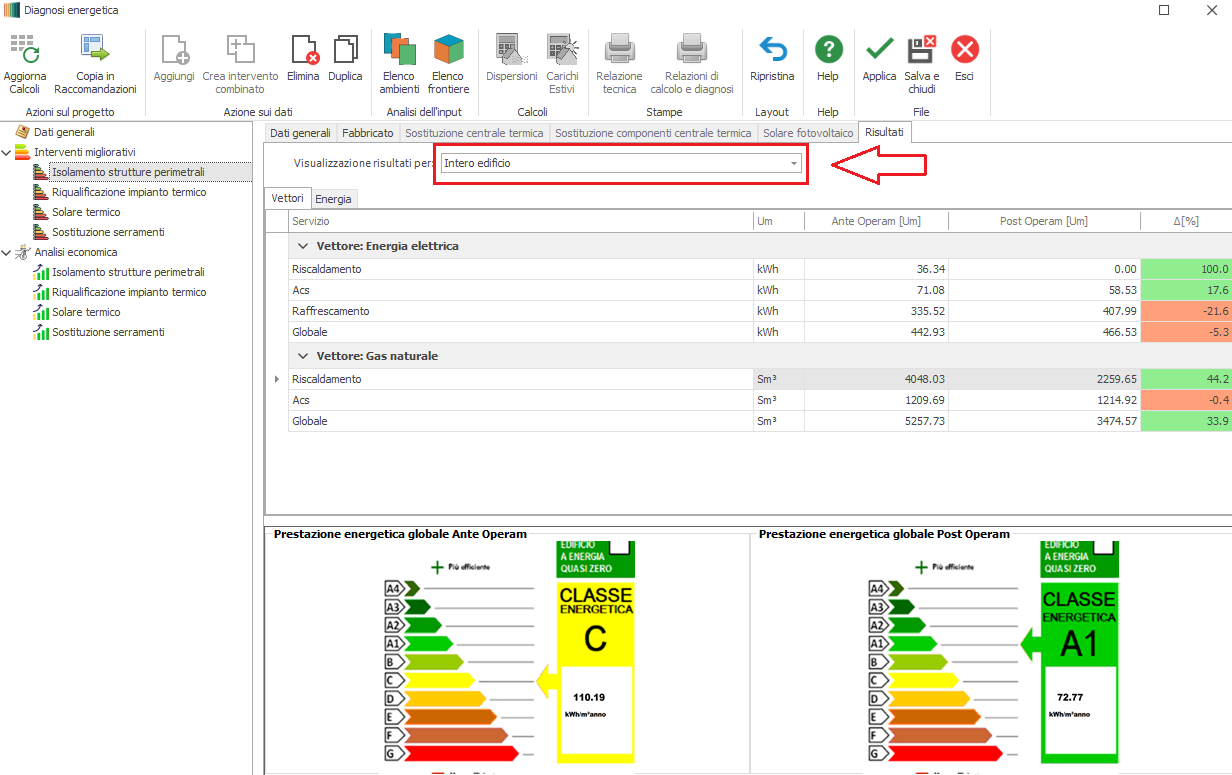Open Elenco ambienti list
Image resolution: width=1232 pixels, height=775 pixels.
[x=399, y=50]
